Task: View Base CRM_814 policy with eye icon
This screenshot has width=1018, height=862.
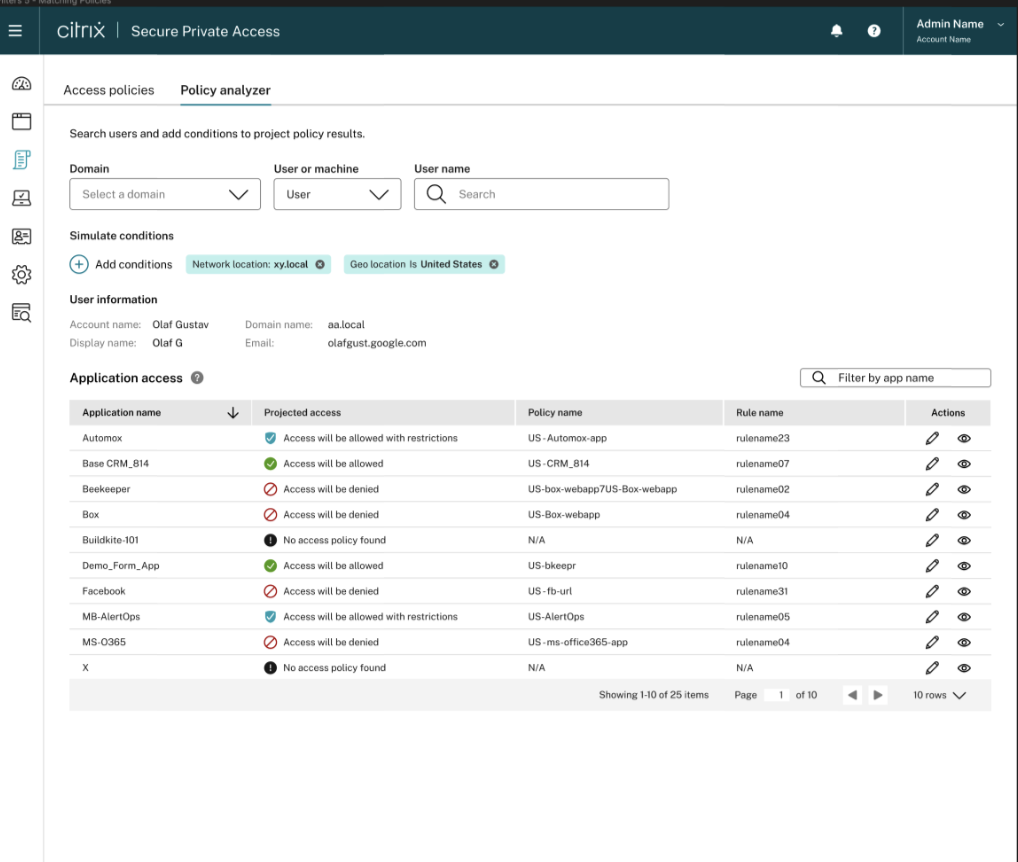Action: [x=964, y=464]
